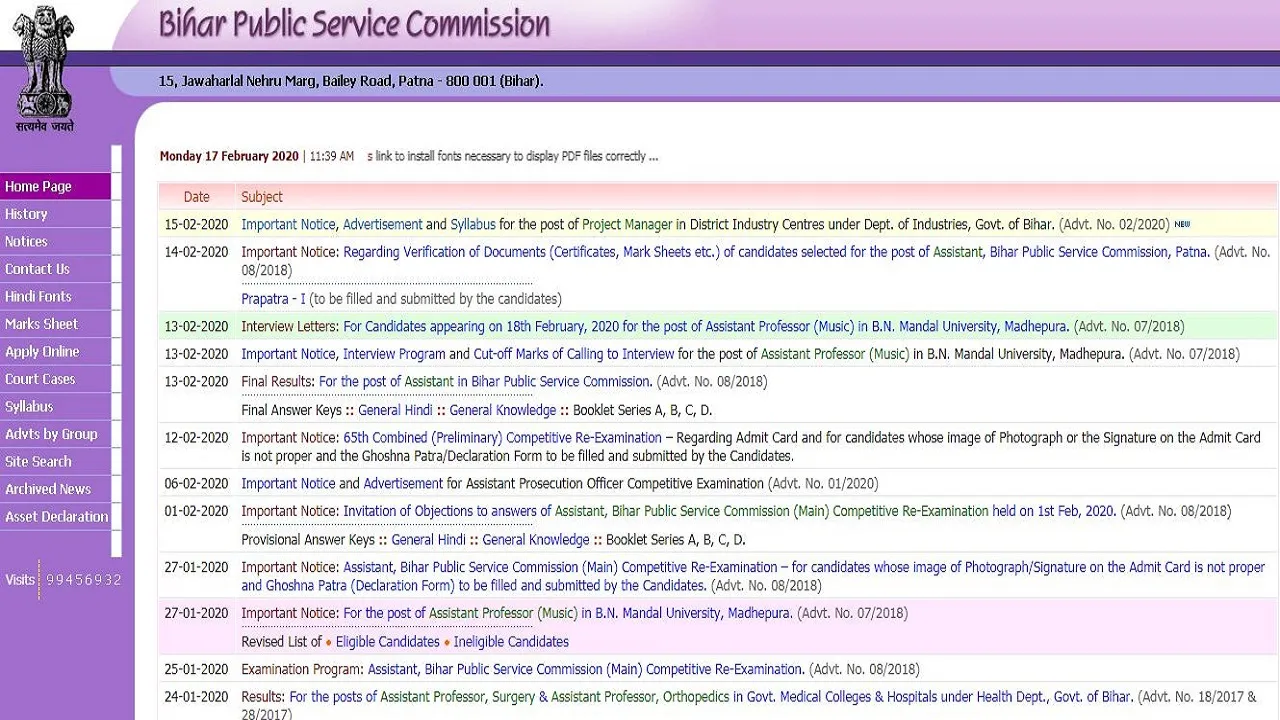Open the Project Manager post link

628,225
